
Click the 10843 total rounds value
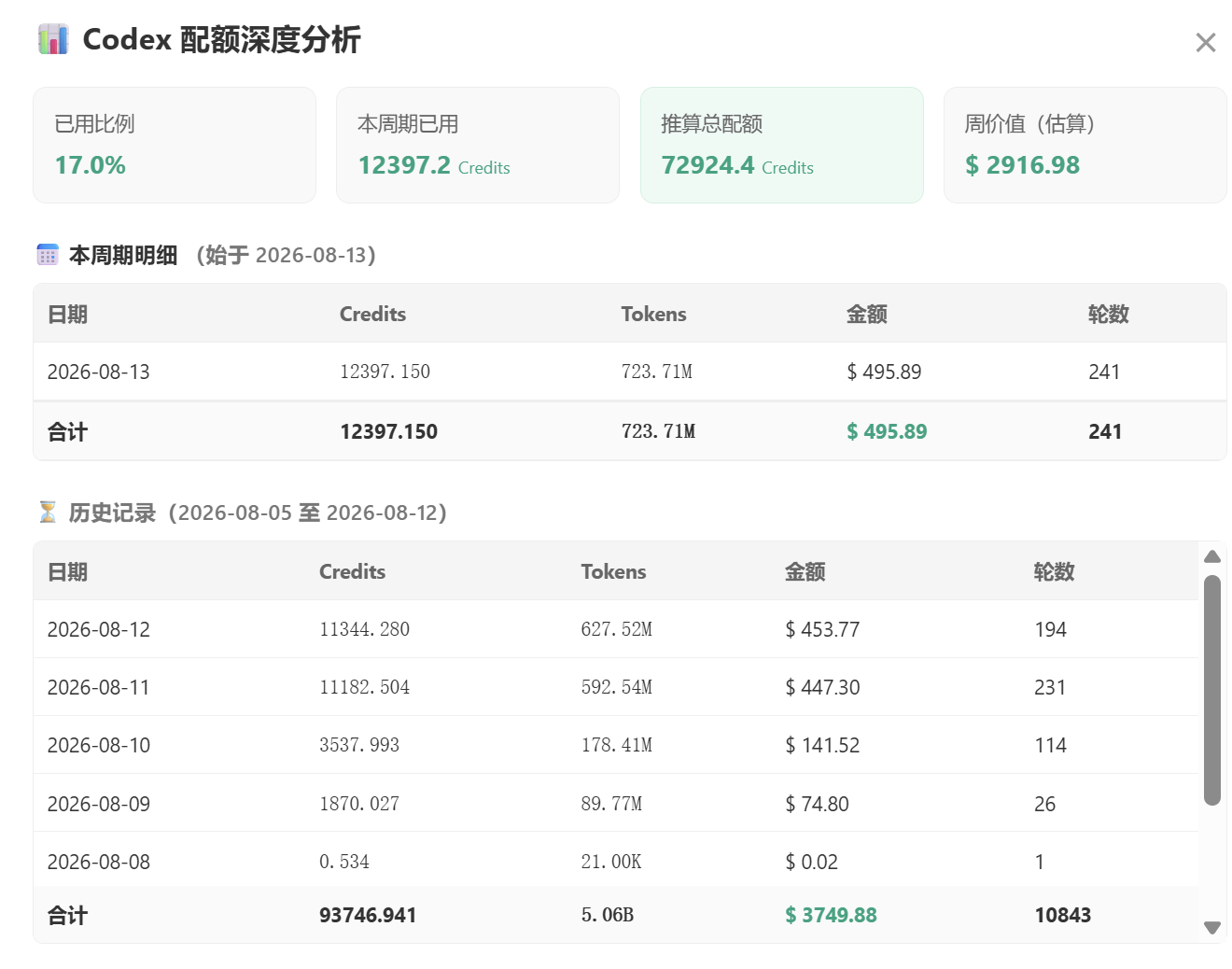coord(1062,915)
